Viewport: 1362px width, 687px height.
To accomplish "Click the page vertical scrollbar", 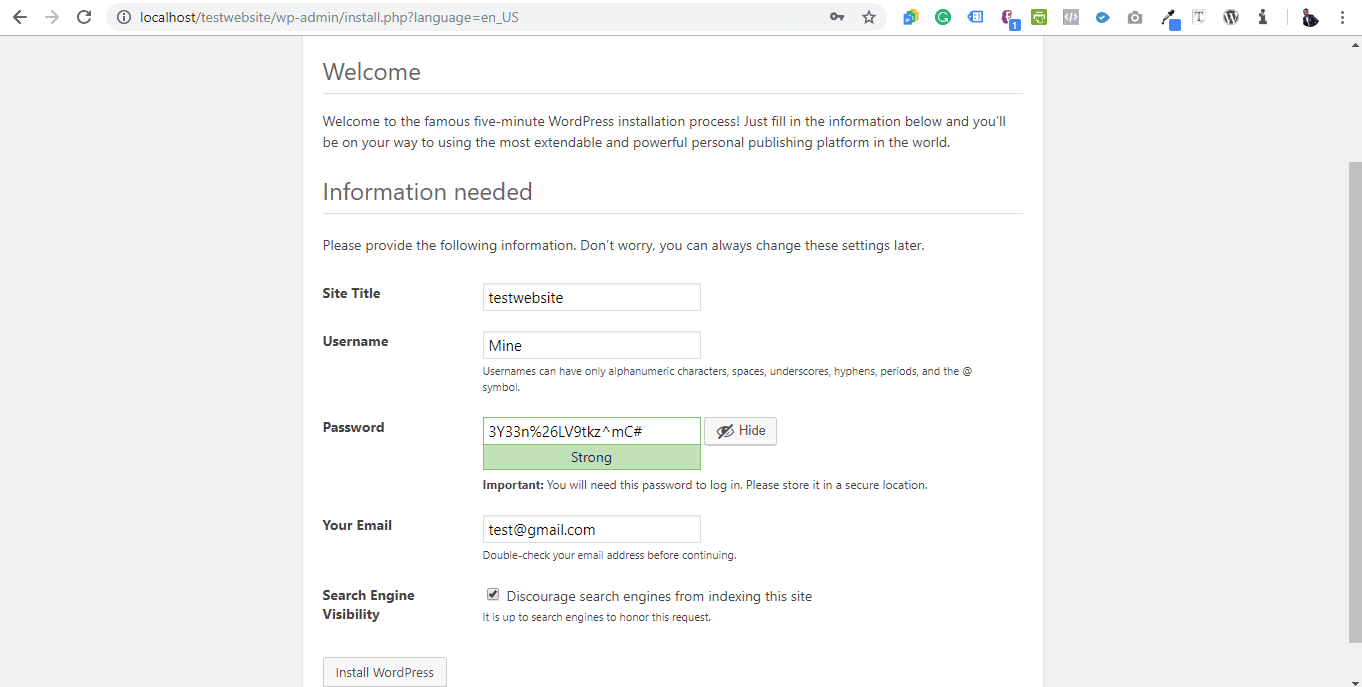I will 1355,400.
